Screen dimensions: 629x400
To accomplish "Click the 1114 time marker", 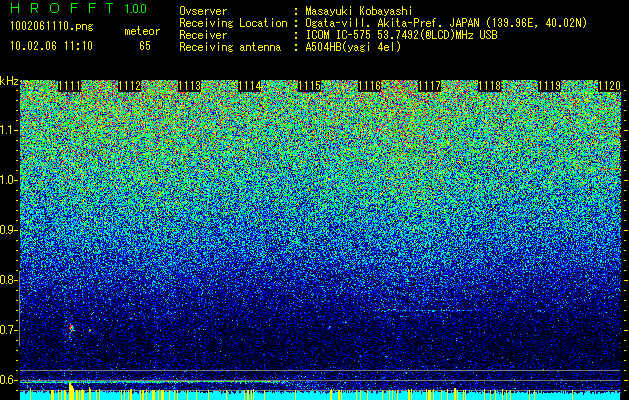I will coord(250,86).
